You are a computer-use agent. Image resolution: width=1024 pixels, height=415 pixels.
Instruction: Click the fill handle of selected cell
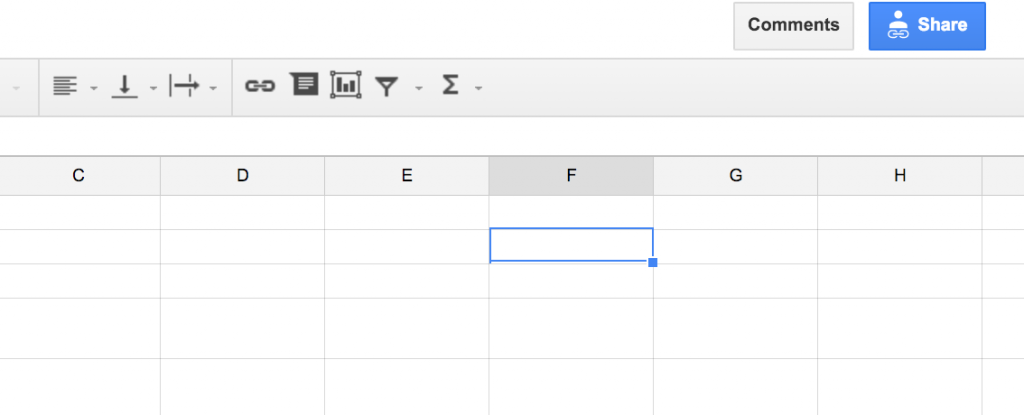click(x=652, y=262)
